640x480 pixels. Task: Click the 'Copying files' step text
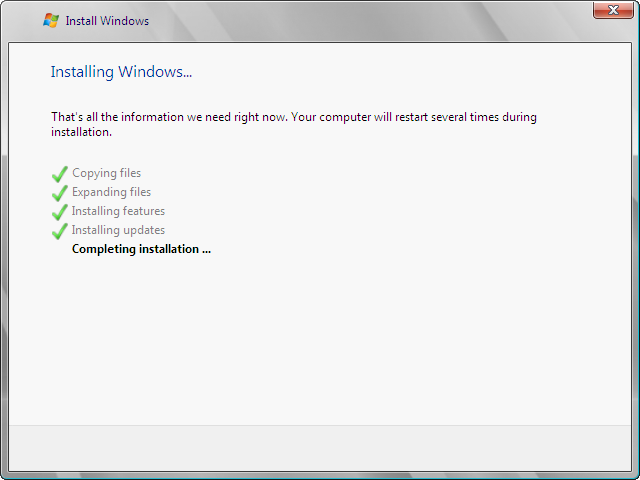[107, 173]
